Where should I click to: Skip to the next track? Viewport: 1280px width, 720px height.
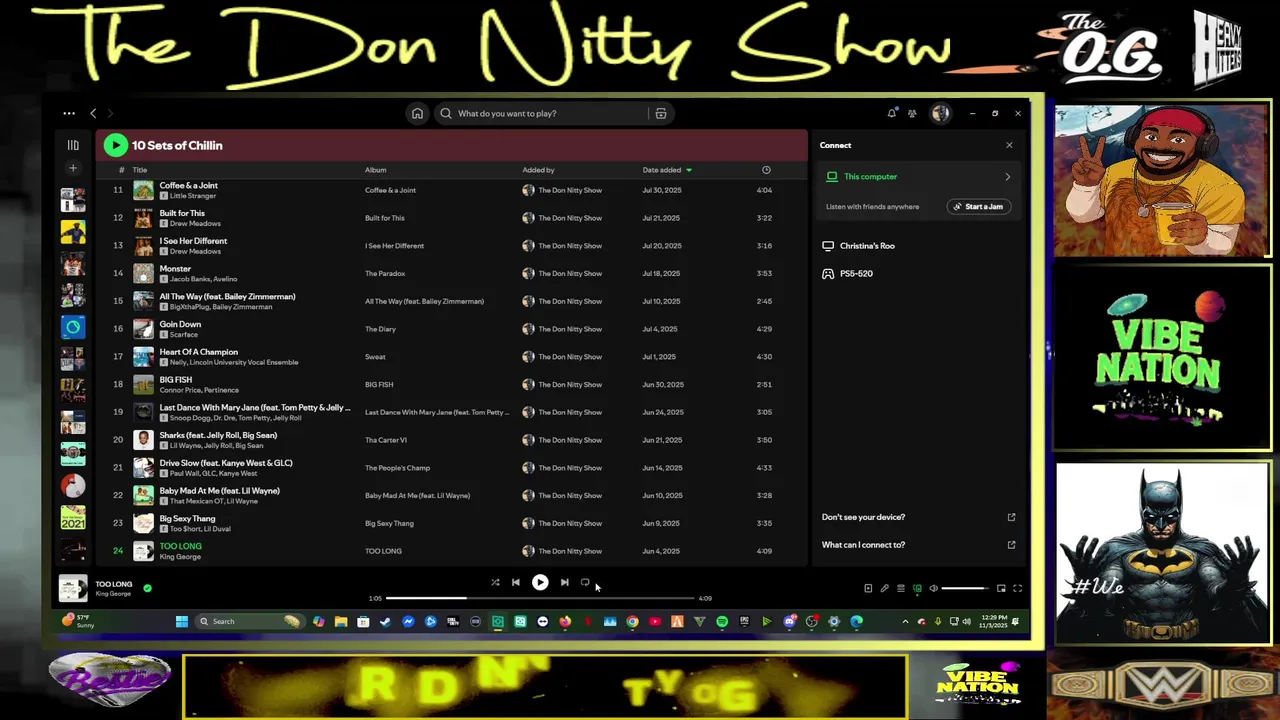click(564, 582)
